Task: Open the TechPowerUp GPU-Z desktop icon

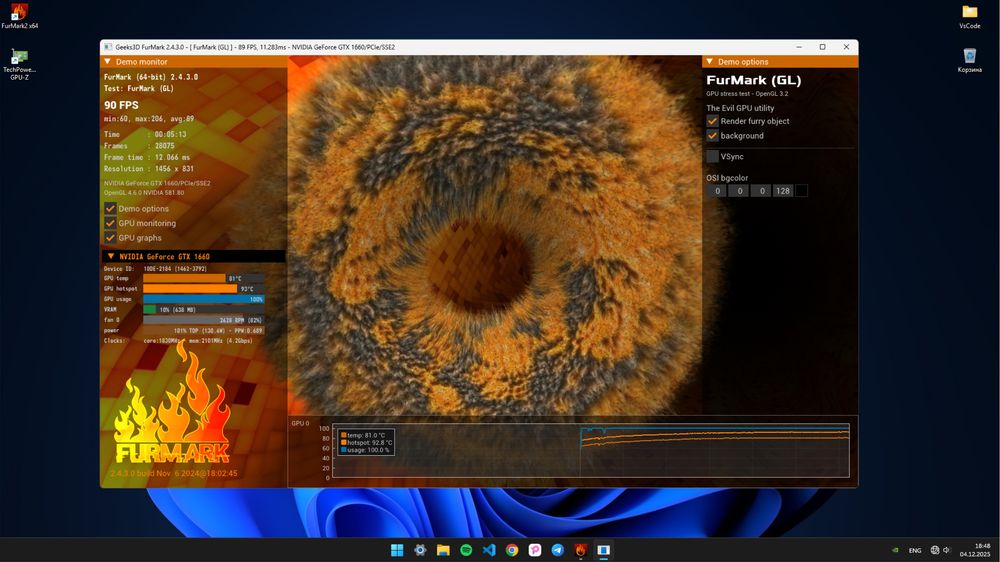Action: click(18, 58)
